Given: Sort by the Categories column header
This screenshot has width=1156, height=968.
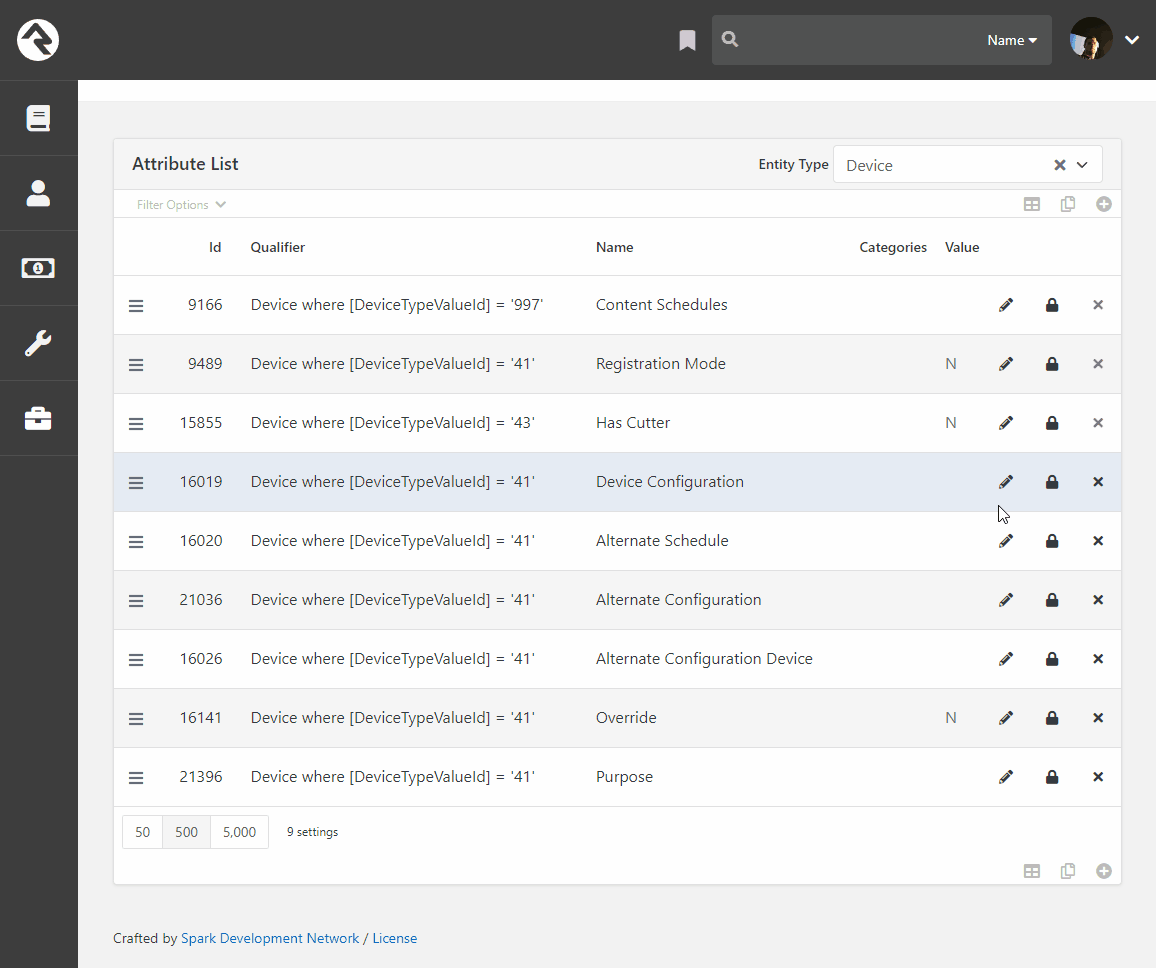Looking at the screenshot, I should (x=893, y=247).
